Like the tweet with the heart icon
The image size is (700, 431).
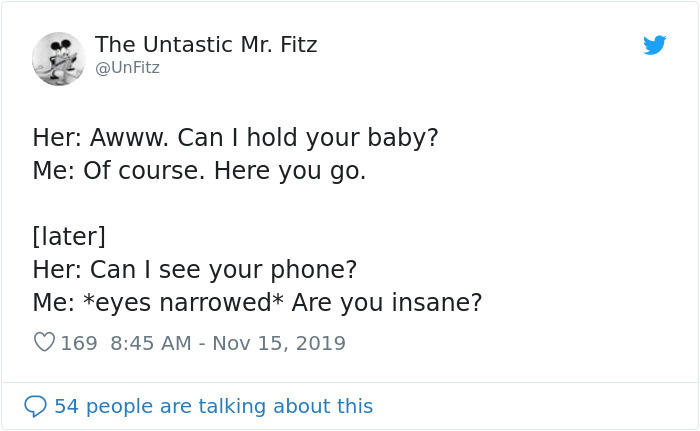(x=44, y=343)
